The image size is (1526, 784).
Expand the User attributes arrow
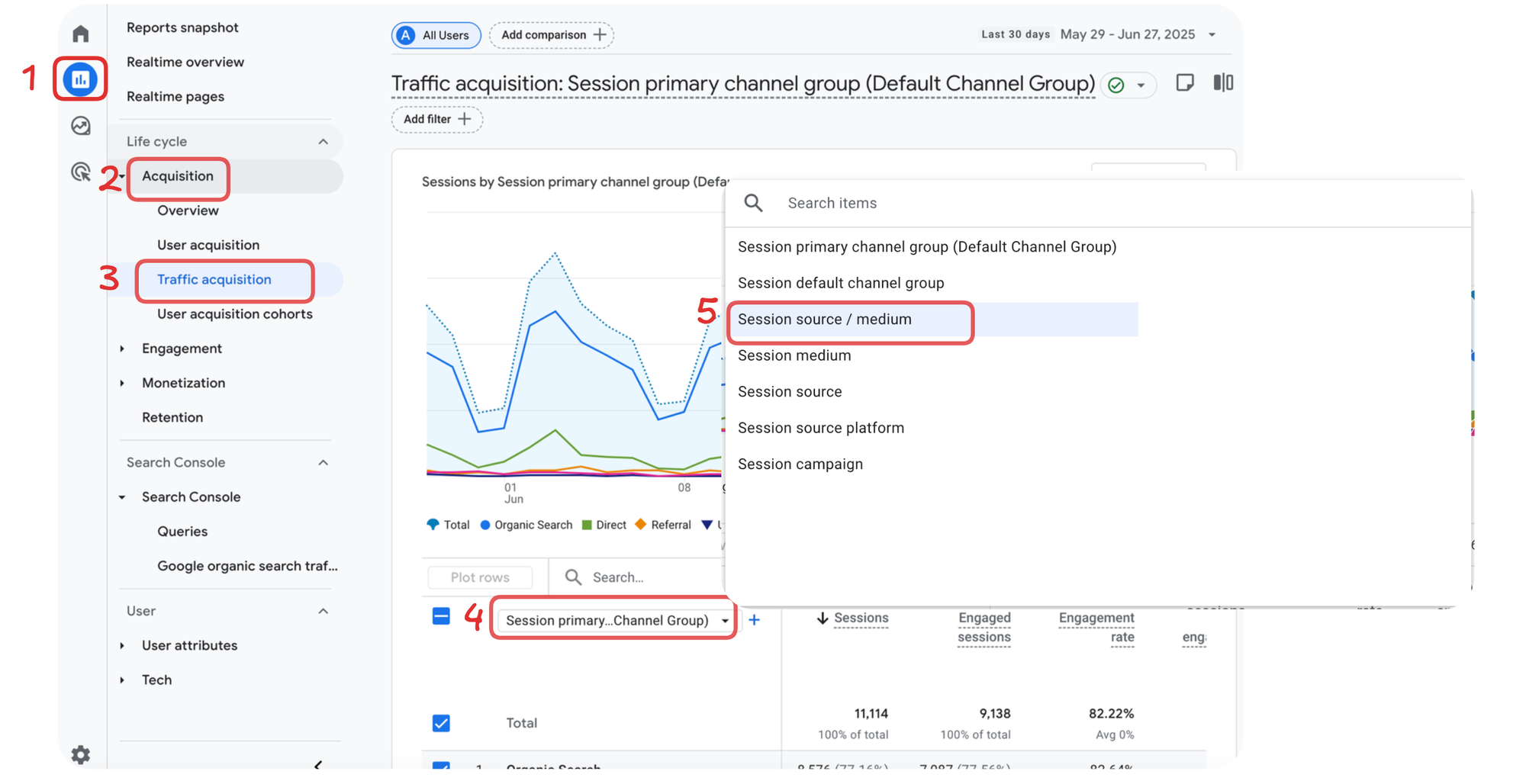122,646
